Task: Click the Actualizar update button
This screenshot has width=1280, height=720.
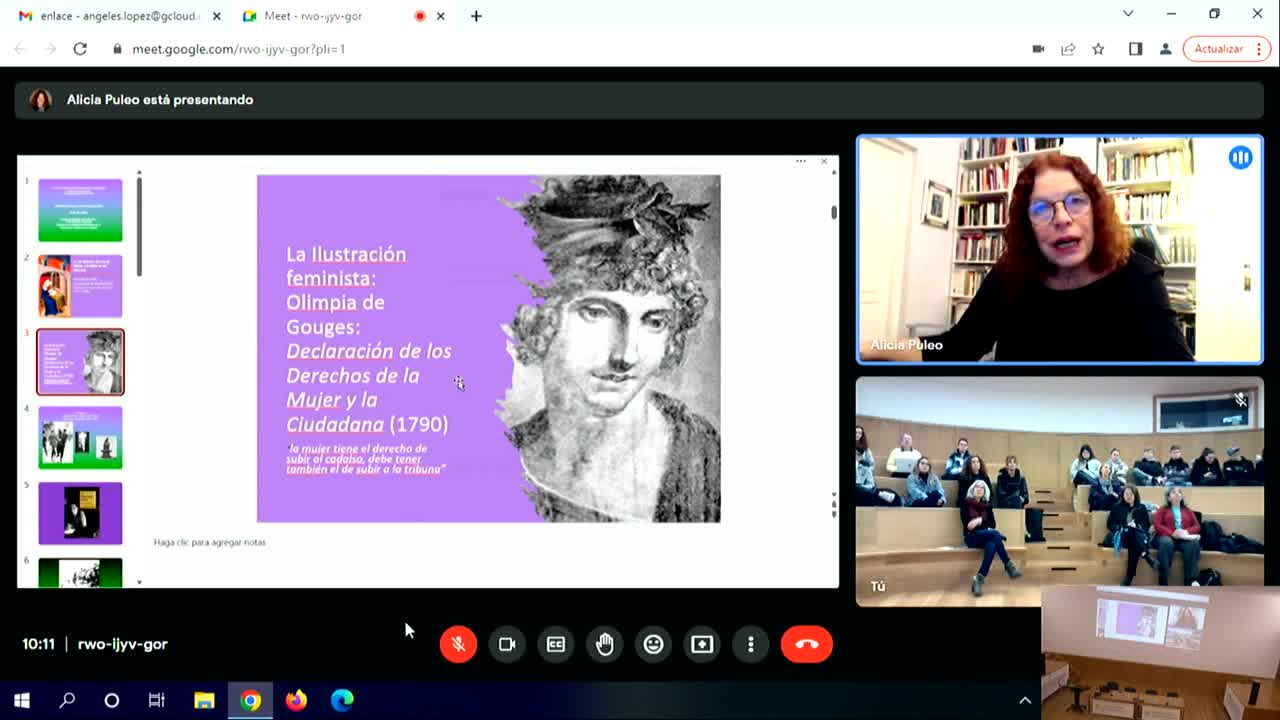Action: 1226,49
